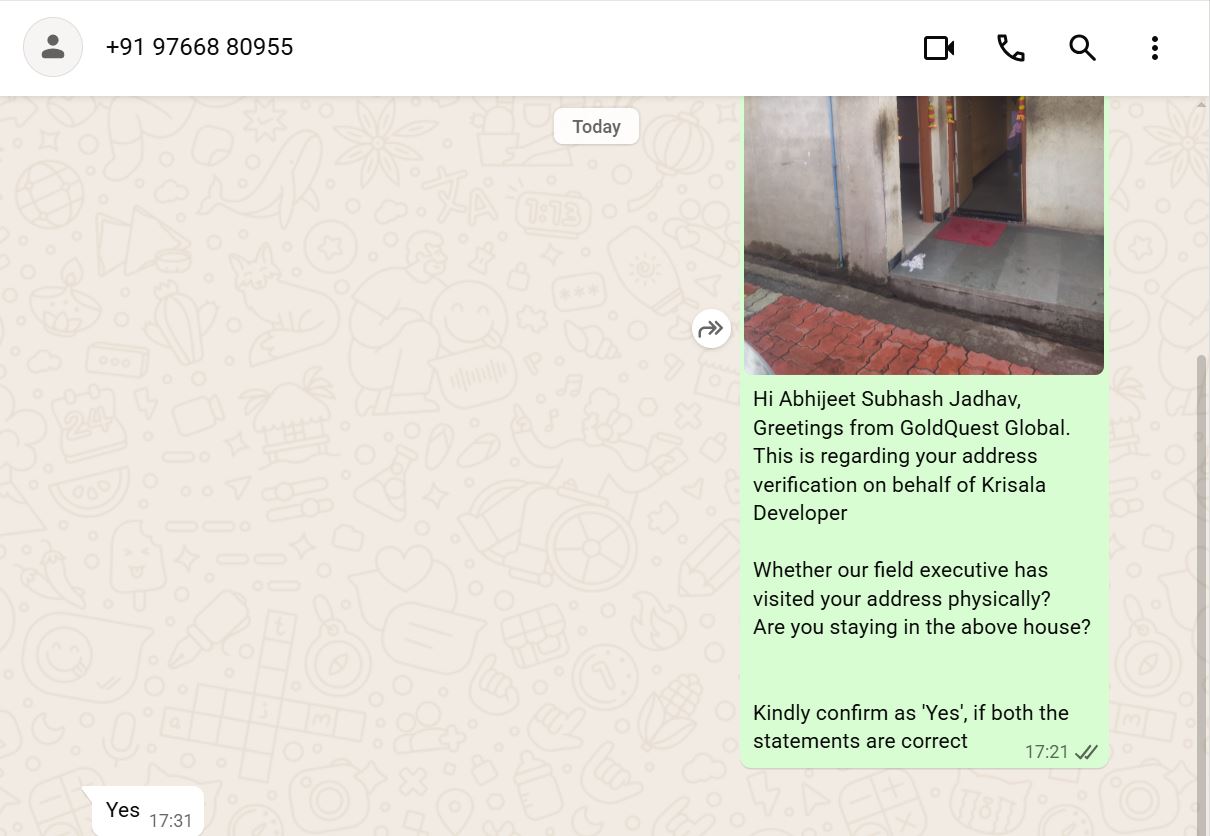The height and width of the screenshot is (836, 1210).
Task: Select the received 'Yes' message
Action: [x=123, y=810]
